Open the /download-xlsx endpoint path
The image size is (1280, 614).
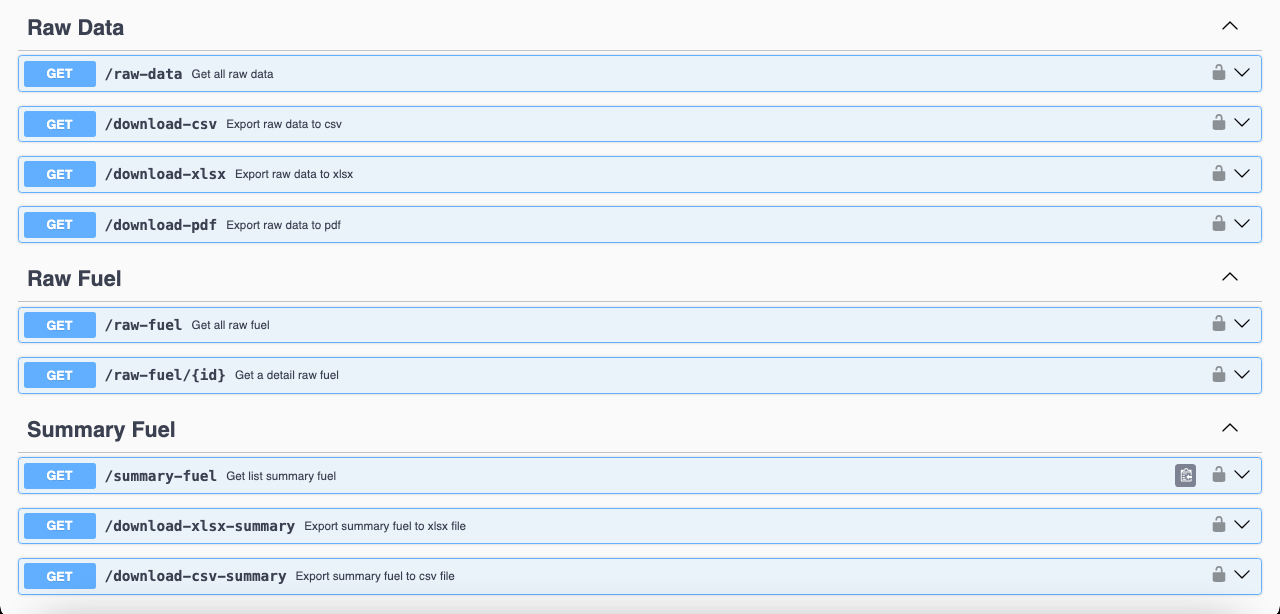point(165,174)
